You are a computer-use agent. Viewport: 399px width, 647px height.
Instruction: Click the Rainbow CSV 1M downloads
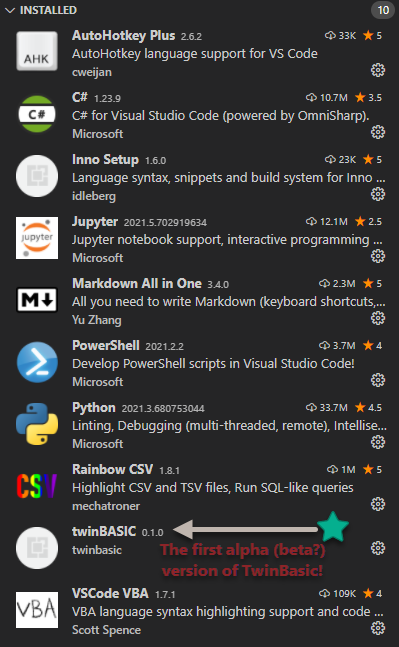341,469
